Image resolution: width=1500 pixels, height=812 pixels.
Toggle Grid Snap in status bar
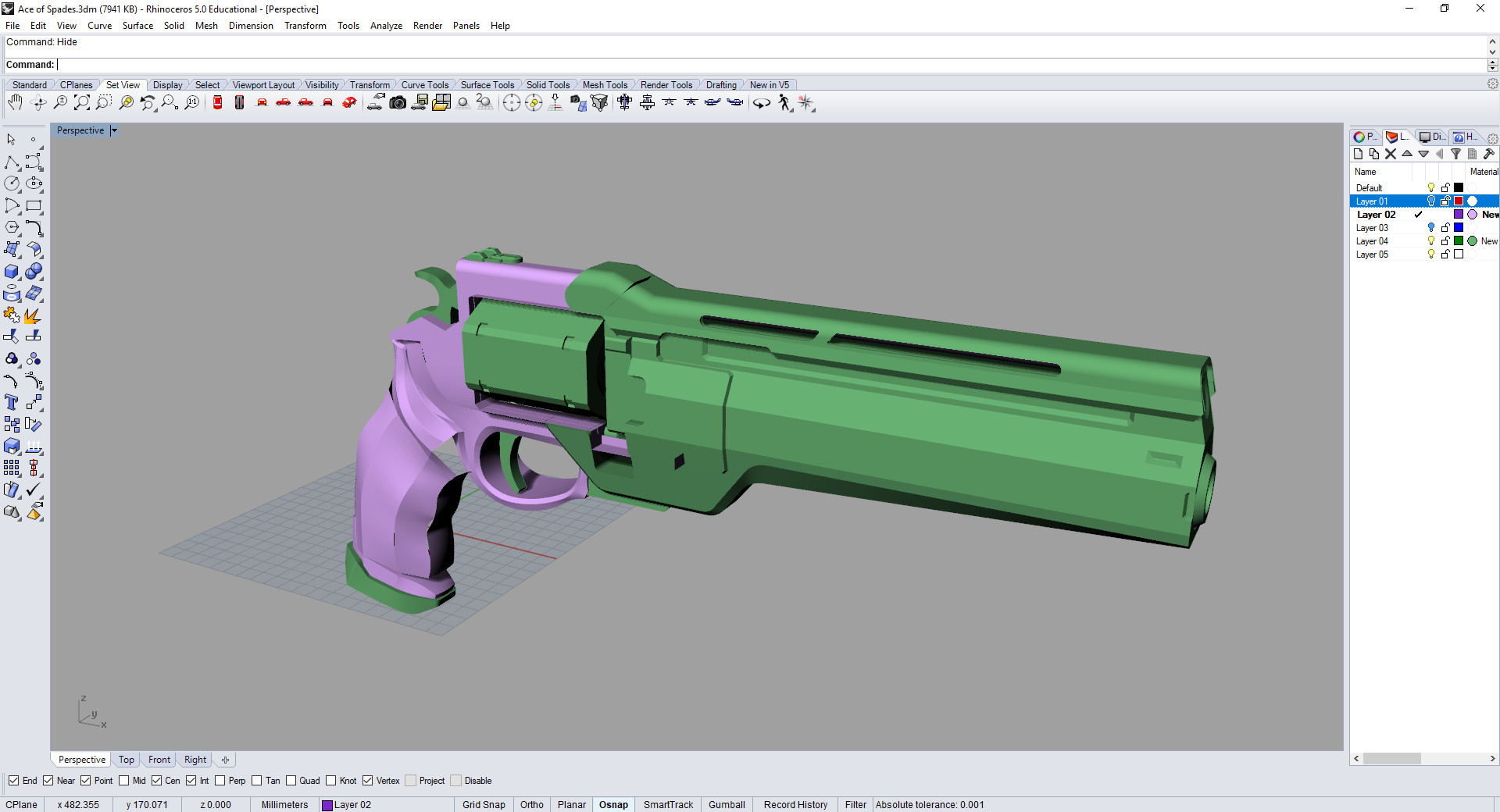click(x=484, y=805)
